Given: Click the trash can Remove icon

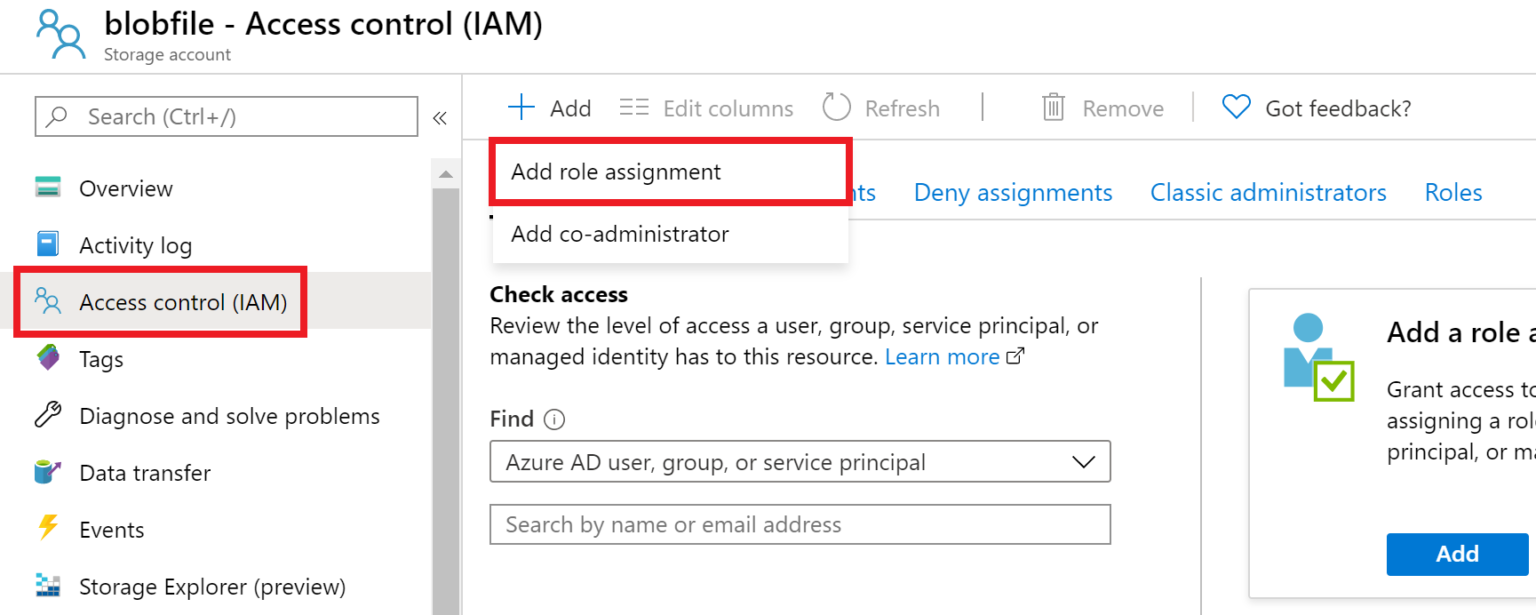Looking at the screenshot, I should click(1054, 107).
